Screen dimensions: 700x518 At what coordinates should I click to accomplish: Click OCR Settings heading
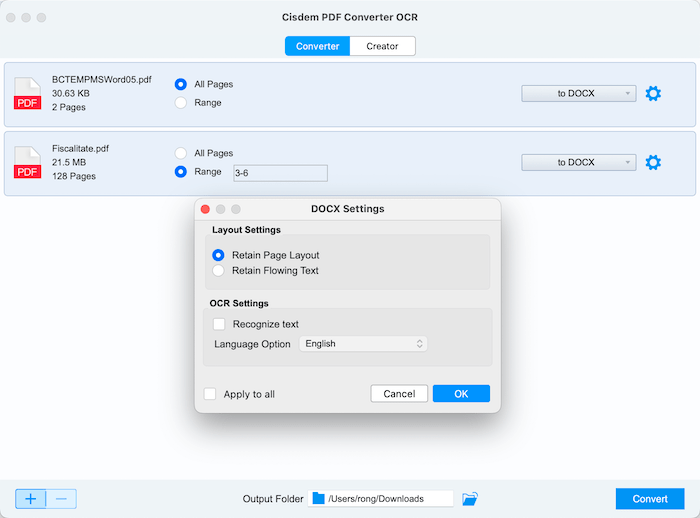[x=239, y=303]
